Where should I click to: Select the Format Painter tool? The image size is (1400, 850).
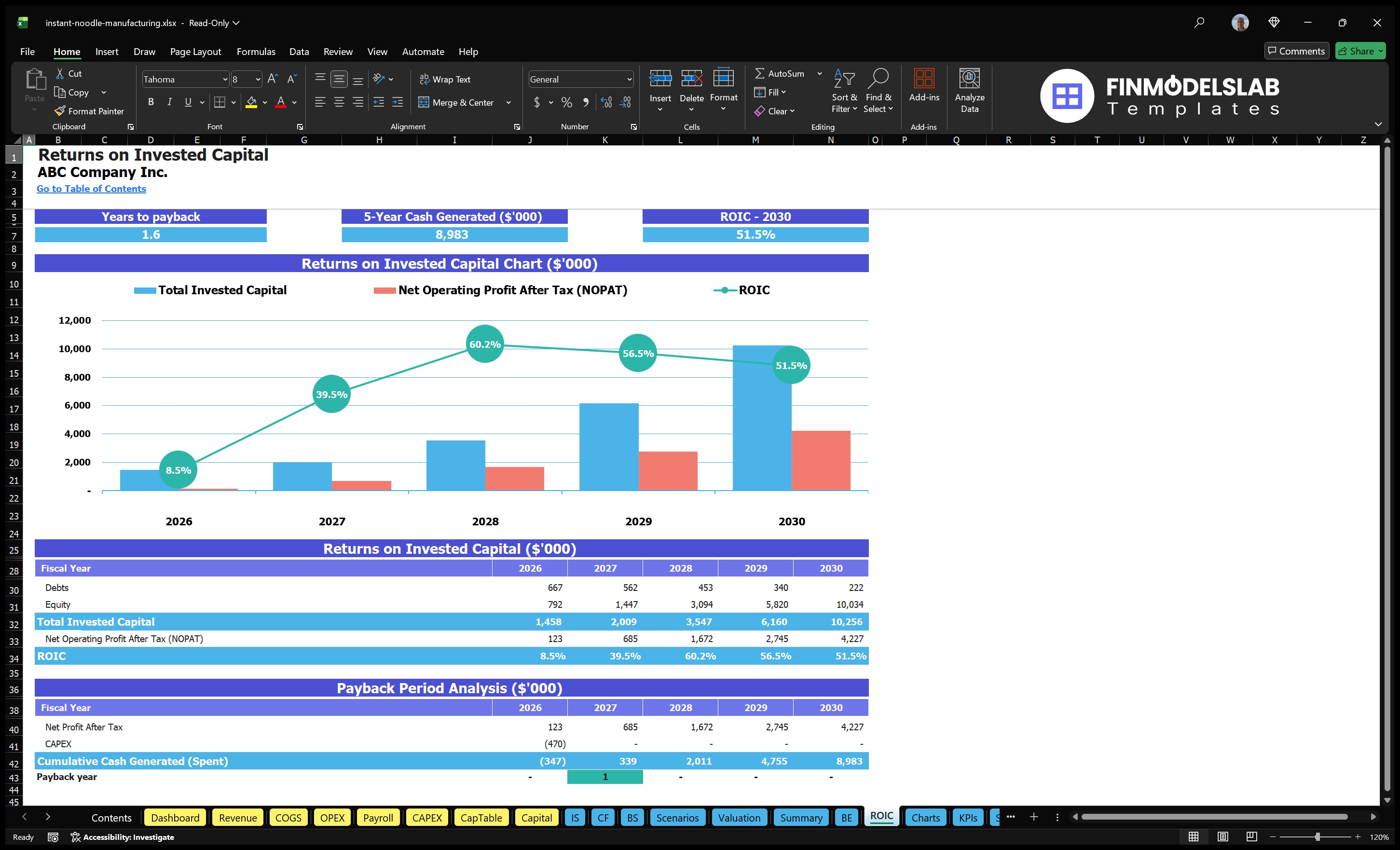click(89, 111)
